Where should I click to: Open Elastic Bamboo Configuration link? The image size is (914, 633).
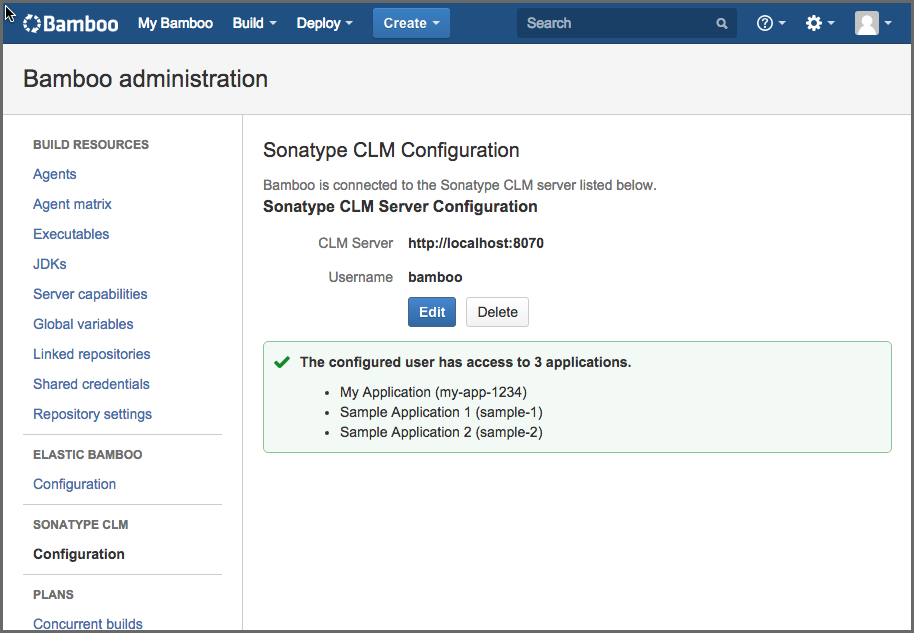click(75, 484)
